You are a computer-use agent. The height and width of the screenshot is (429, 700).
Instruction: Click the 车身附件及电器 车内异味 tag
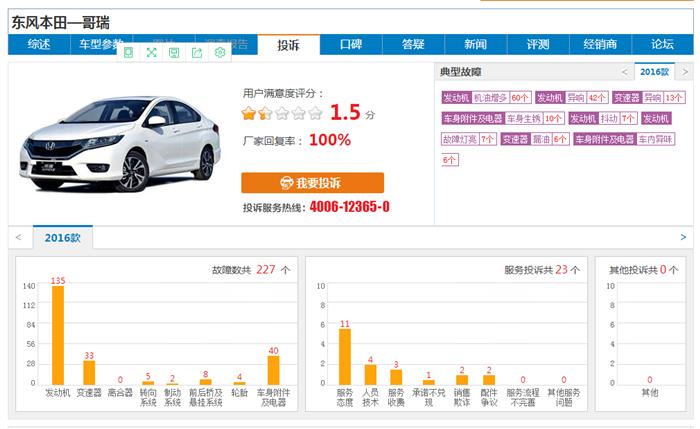[624, 139]
